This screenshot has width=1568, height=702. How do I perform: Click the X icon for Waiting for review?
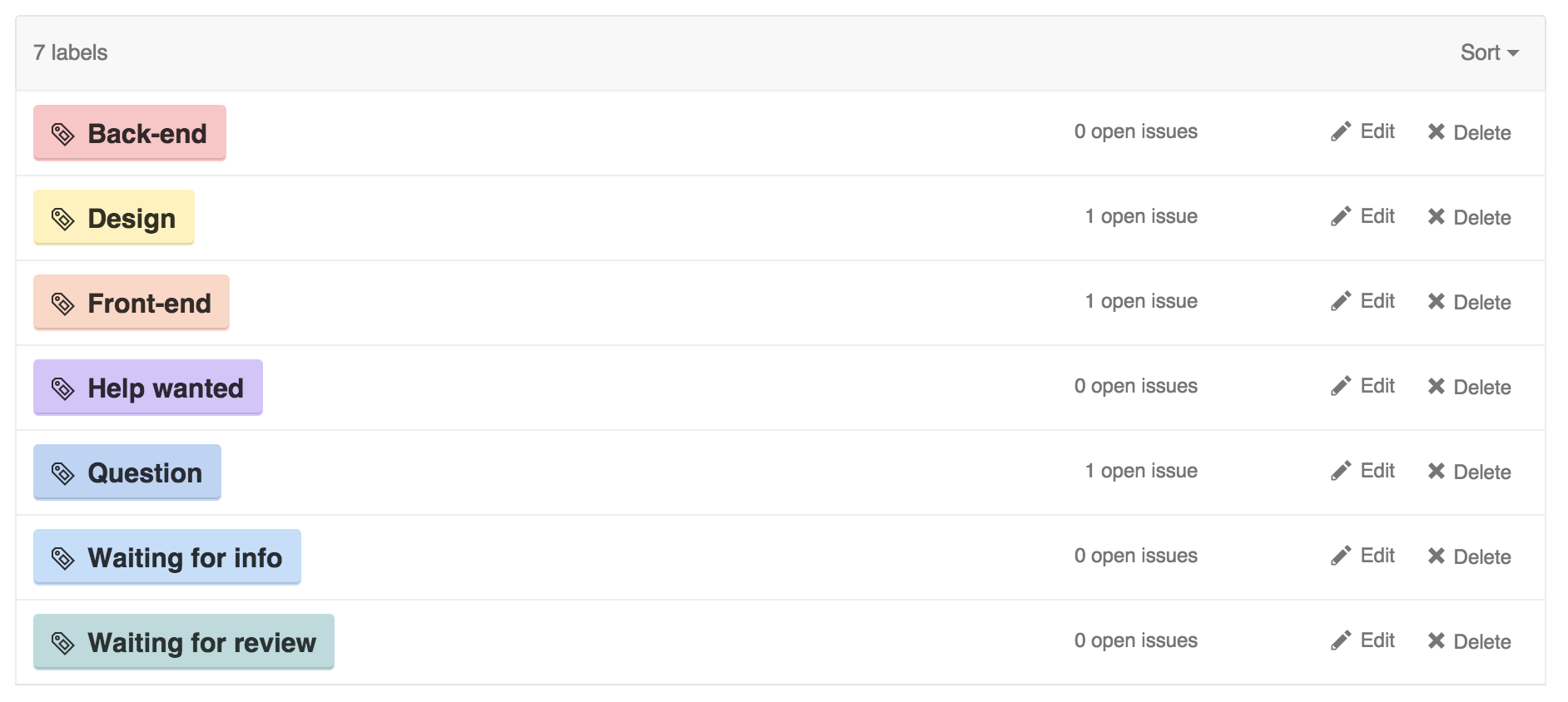click(x=1436, y=641)
